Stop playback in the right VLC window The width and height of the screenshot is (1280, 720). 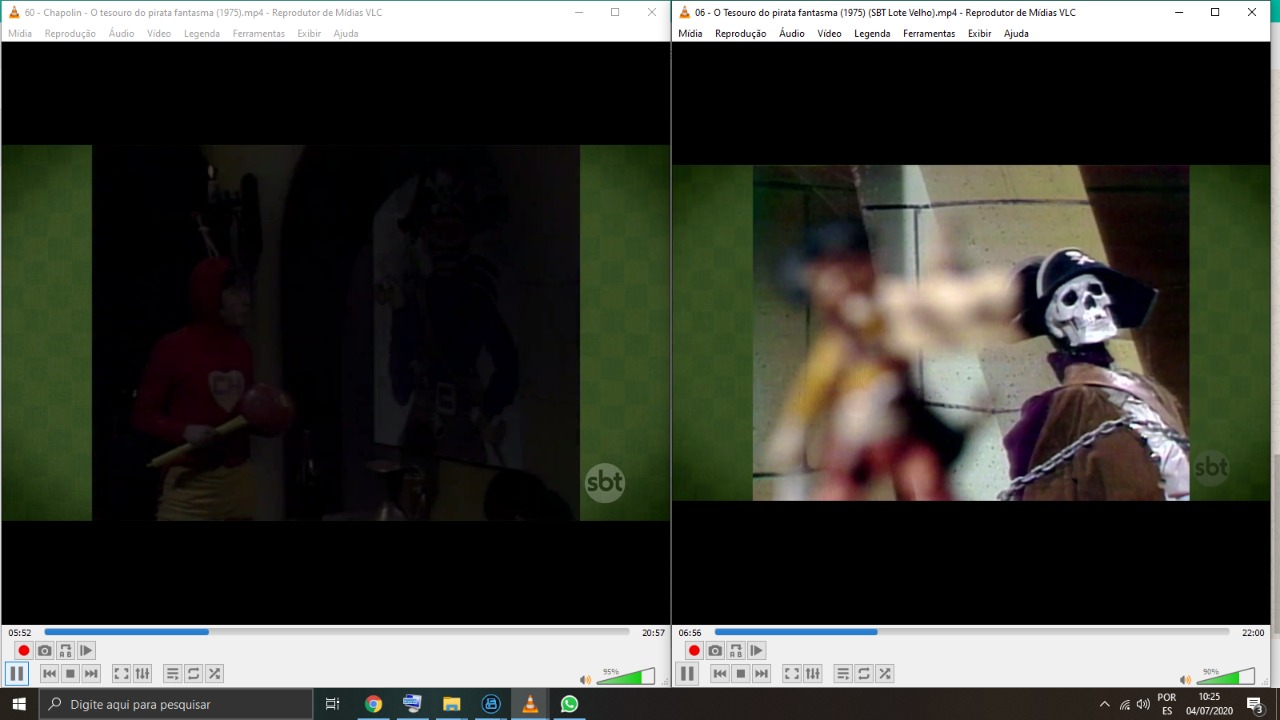(x=740, y=674)
